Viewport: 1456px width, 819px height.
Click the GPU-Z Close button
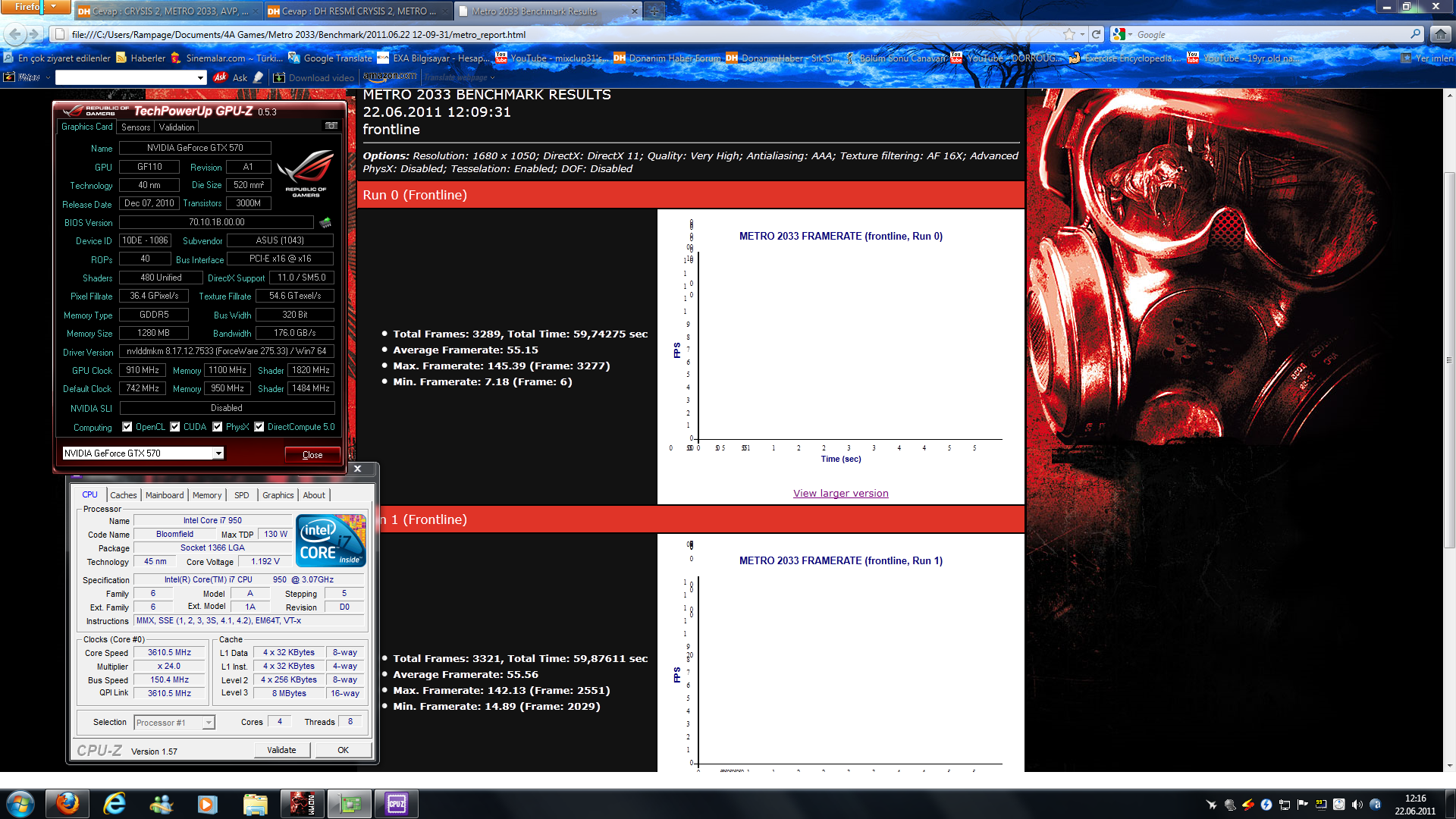pyautogui.click(x=312, y=454)
